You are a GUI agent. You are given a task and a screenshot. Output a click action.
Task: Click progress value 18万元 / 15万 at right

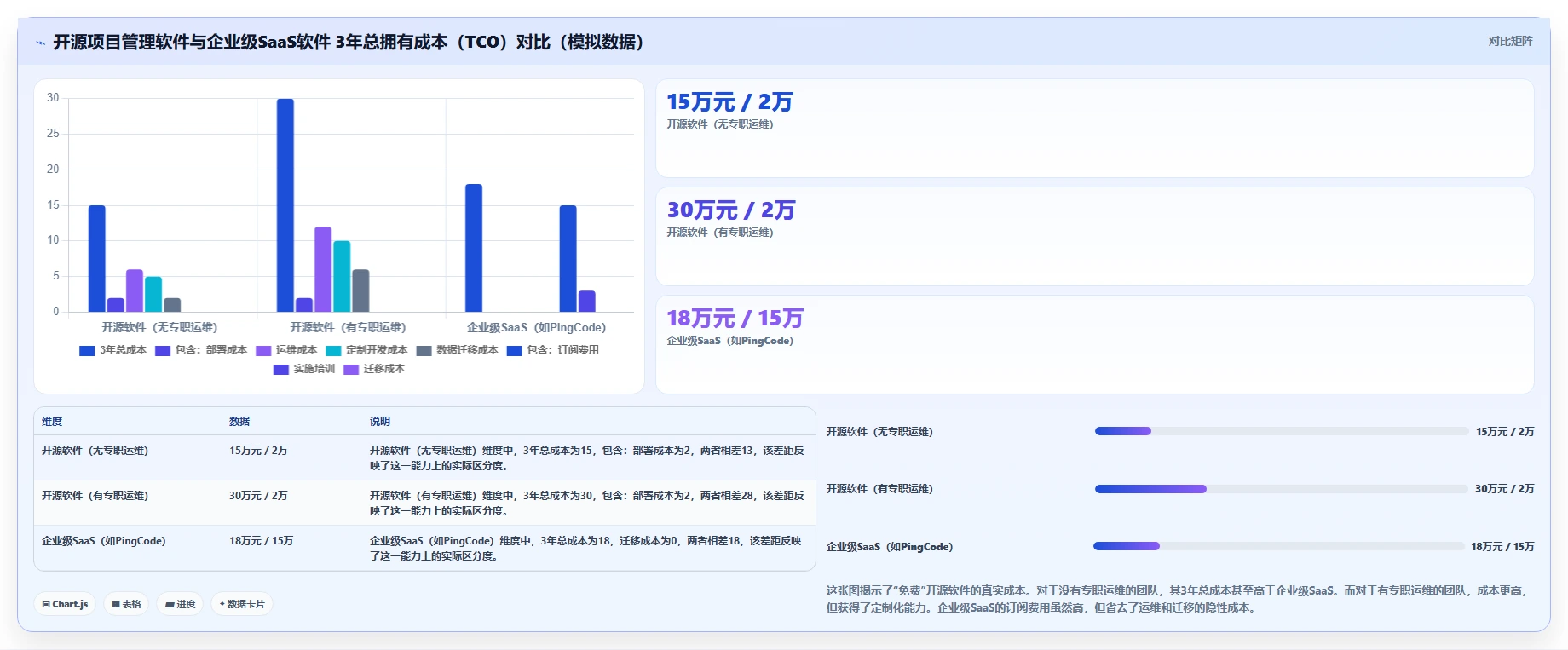[x=1502, y=547]
